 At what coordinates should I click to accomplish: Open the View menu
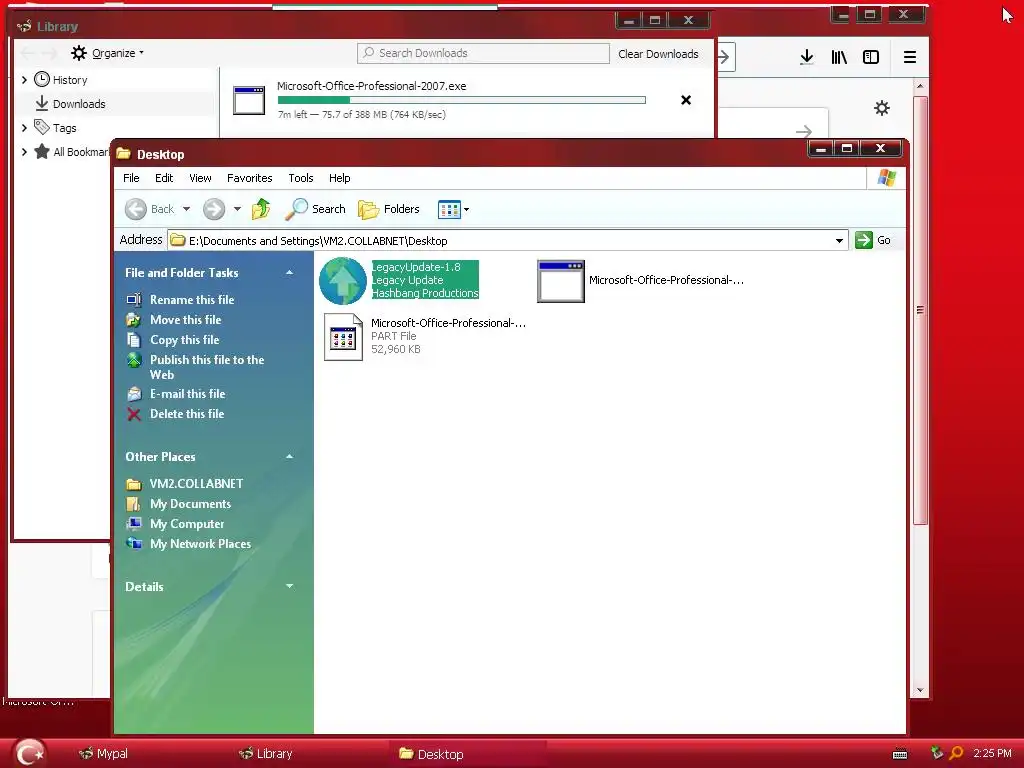200,178
